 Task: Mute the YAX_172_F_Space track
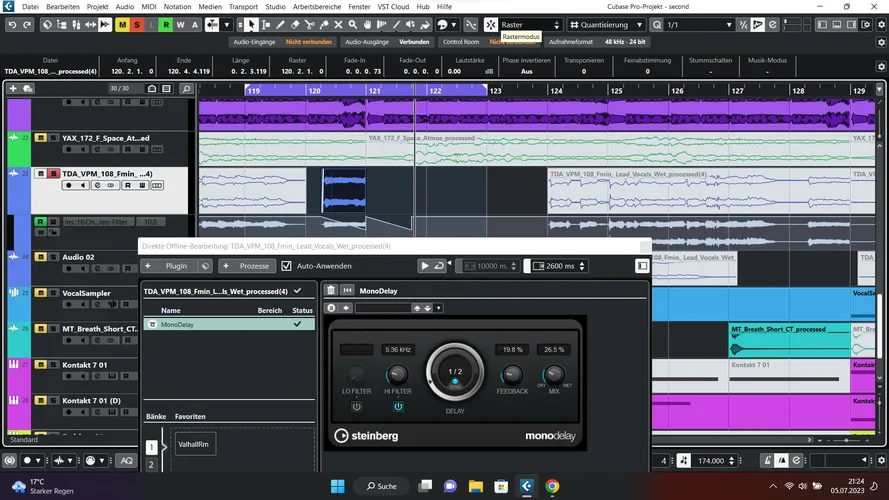[x=40, y=138]
